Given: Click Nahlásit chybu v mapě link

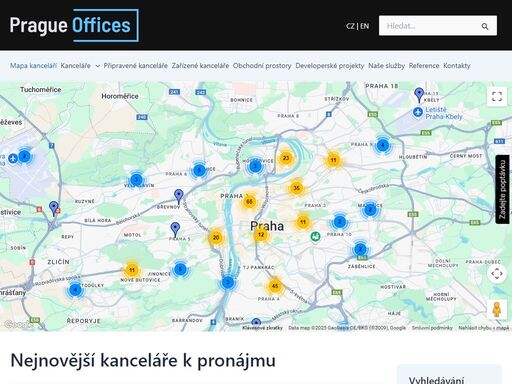Looking at the screenshot, I should point(484,328).
